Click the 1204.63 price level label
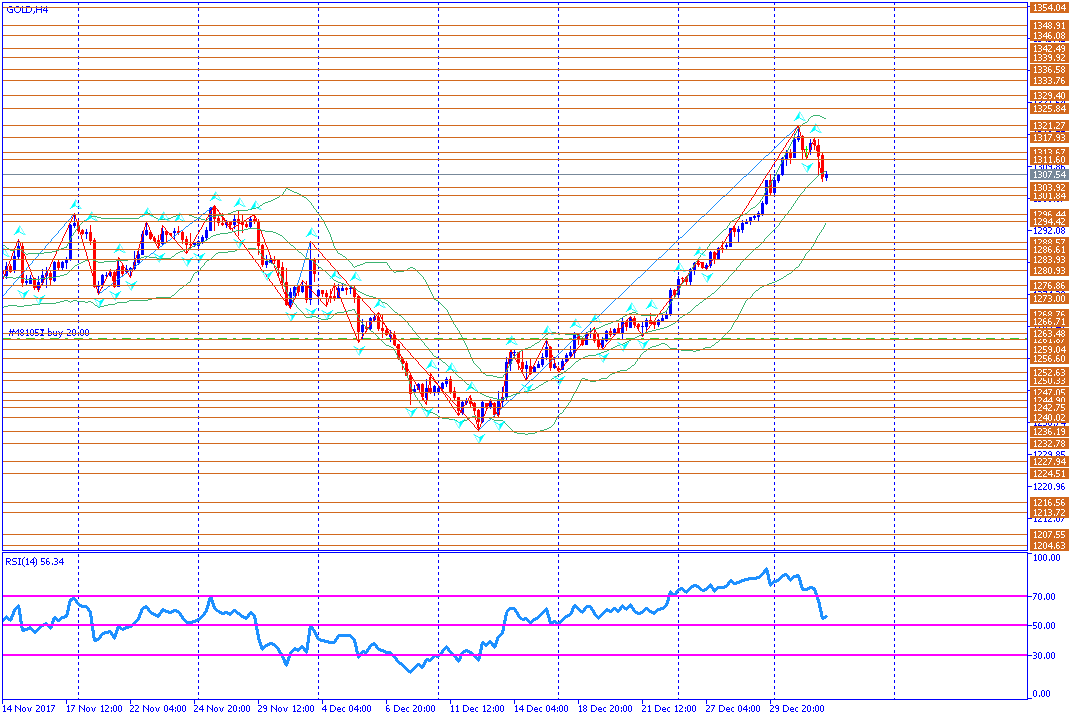This screenshot has height=720, width=1080. (1049, 546)
